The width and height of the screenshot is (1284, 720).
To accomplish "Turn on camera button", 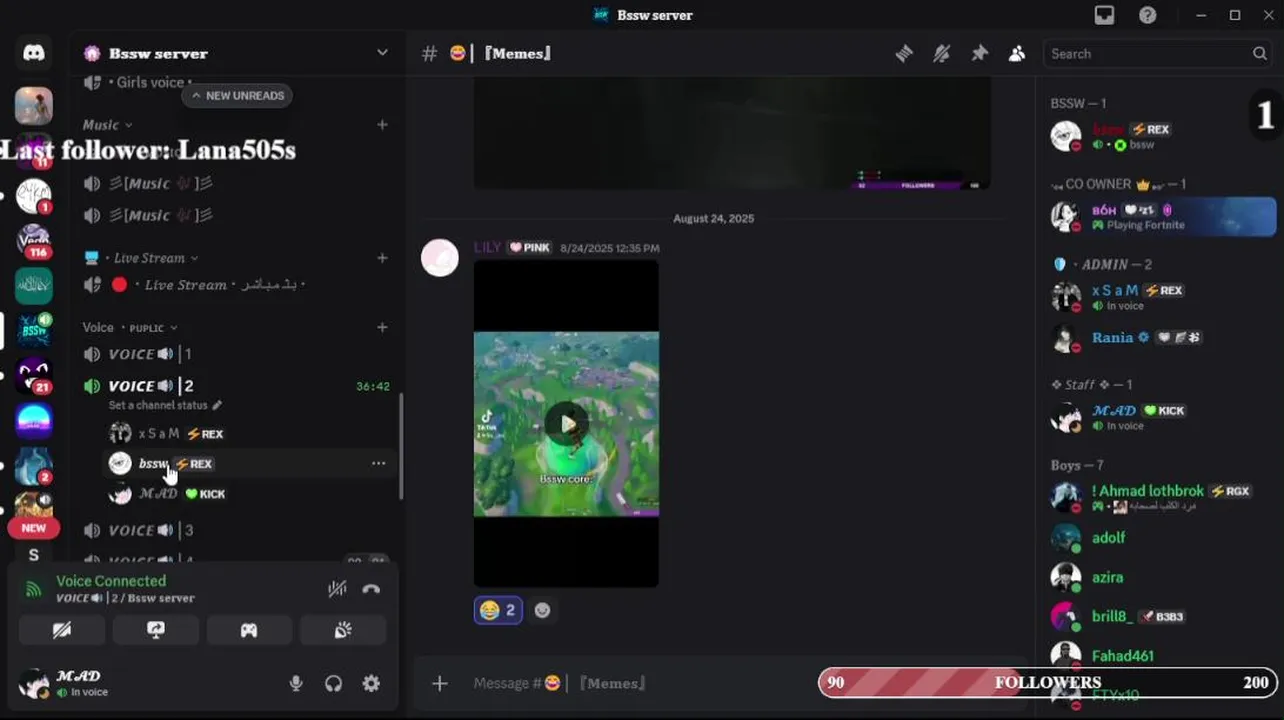I will tap(62, 630).
